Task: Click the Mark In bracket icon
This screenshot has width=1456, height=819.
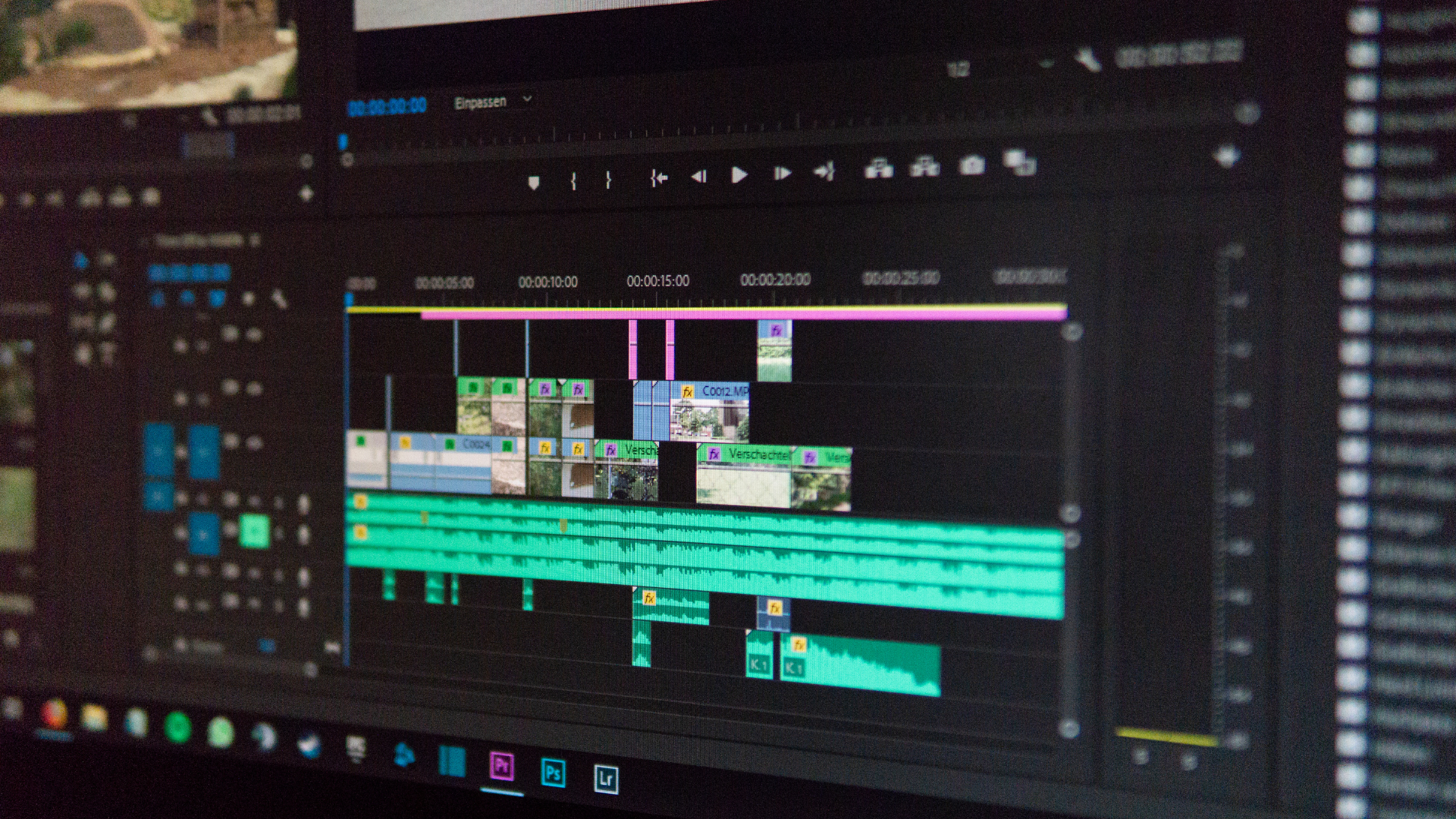Action: point(573,180)
